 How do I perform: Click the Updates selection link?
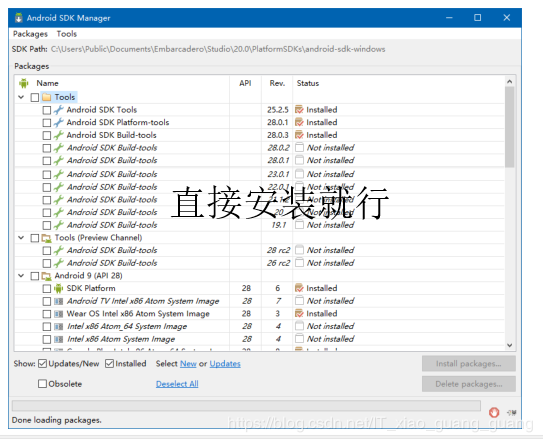coord(225,364)
